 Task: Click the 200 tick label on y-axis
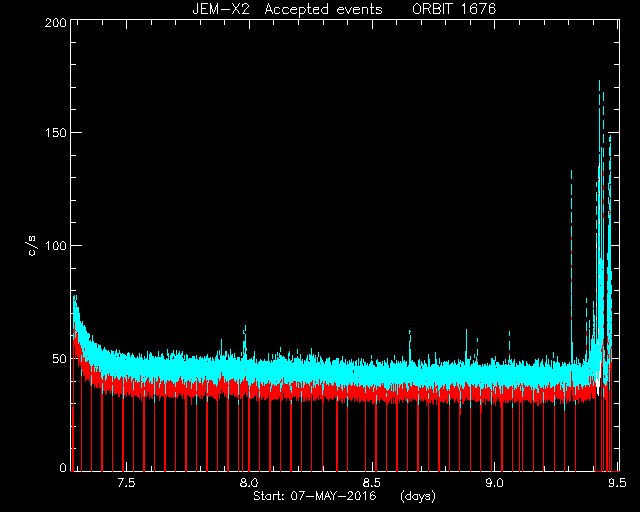(56, 23)
